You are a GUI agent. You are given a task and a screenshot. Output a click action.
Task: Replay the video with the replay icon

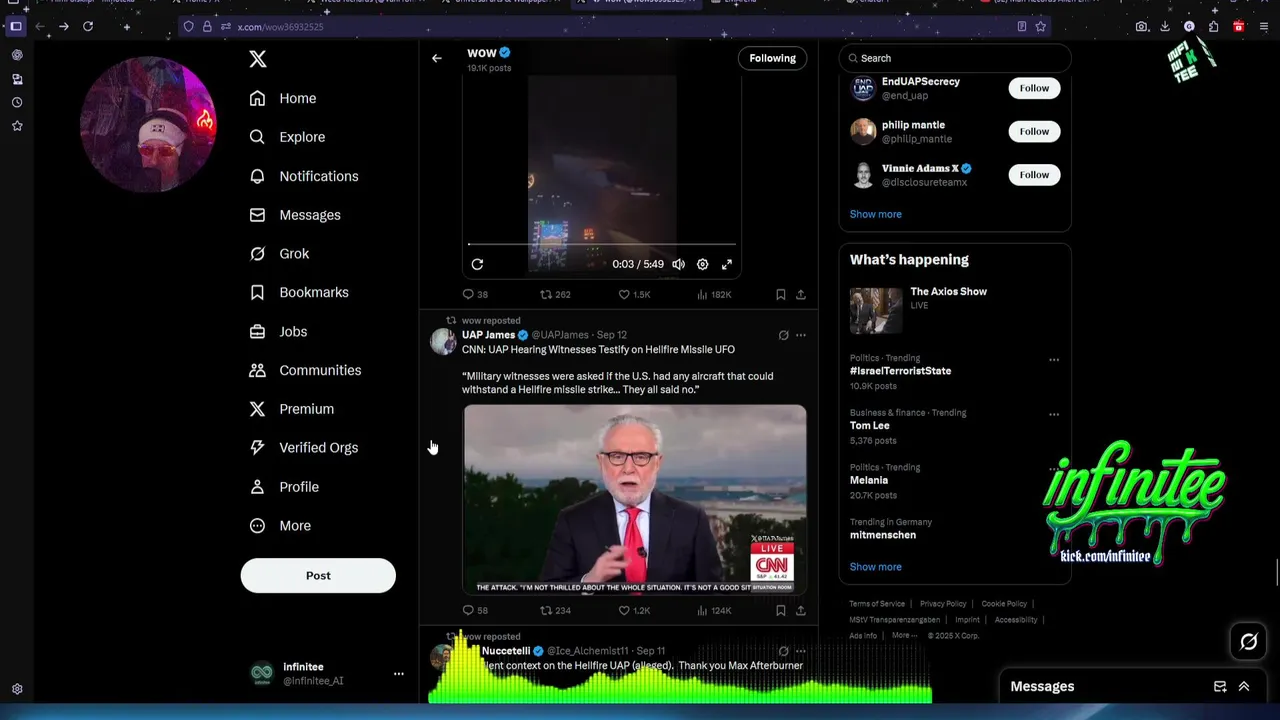[477, 264]
